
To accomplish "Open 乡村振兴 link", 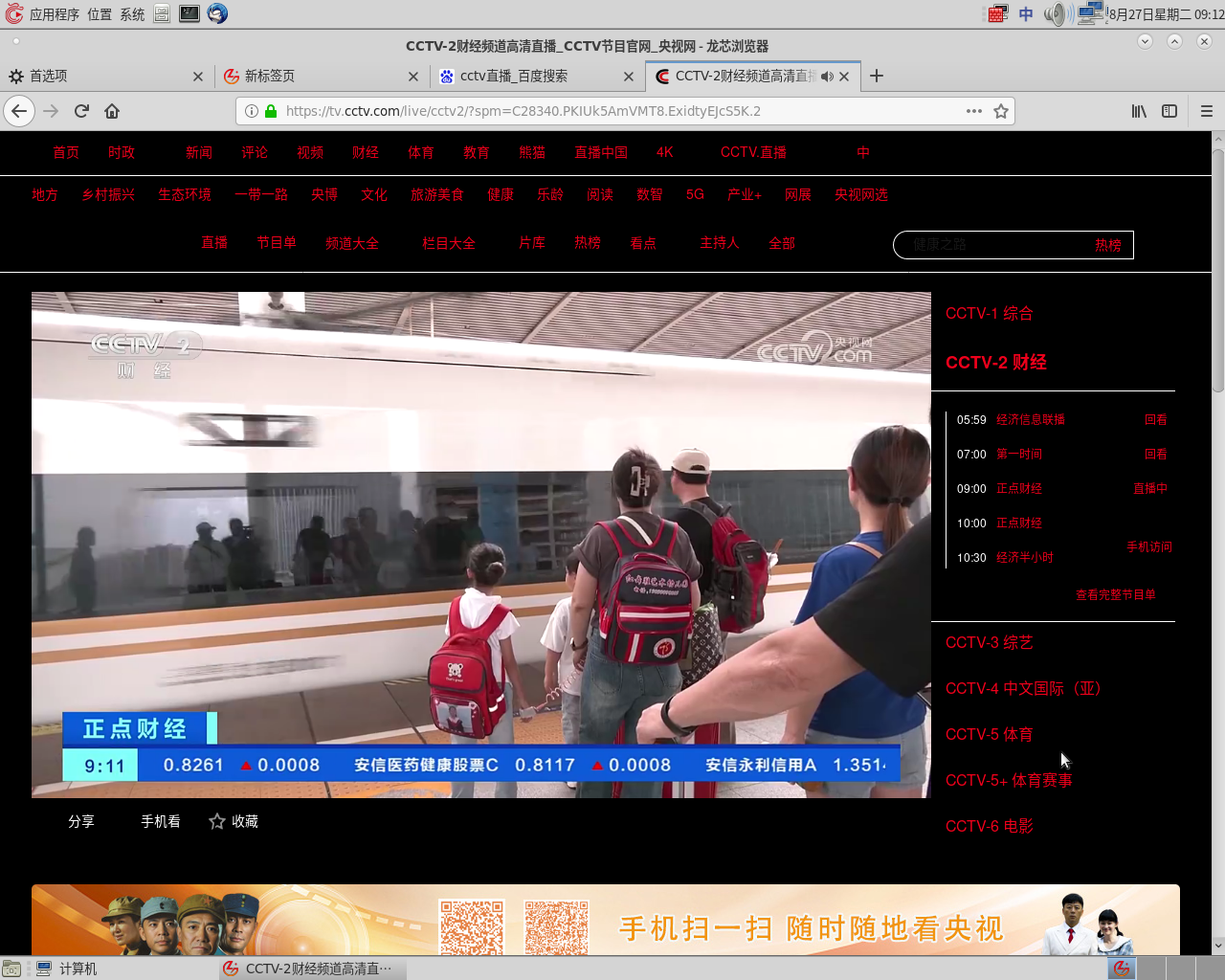I will click(108, 194).
